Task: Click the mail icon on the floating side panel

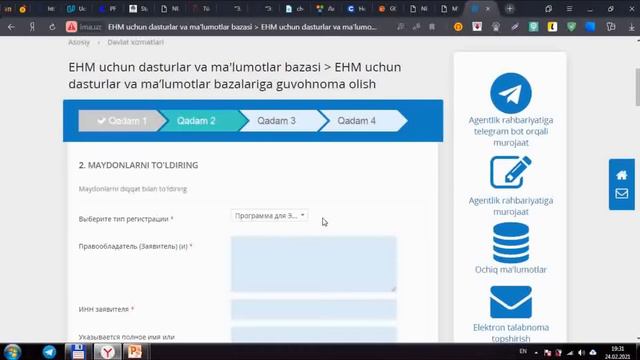Action: 622,193
